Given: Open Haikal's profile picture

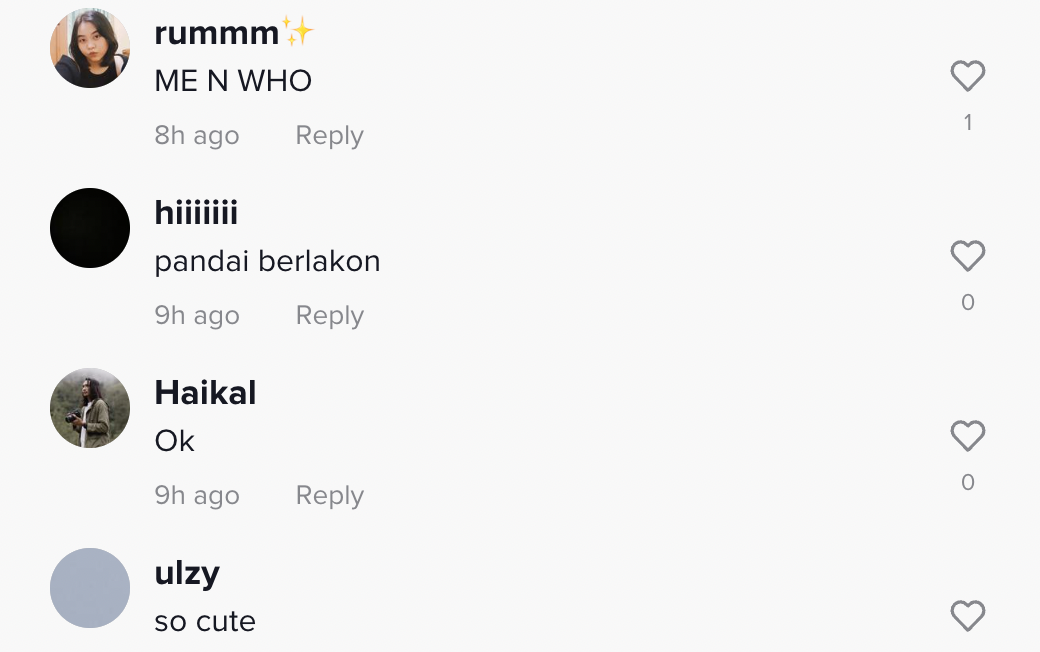Looking at the screenshot, I should coord(90,408).
